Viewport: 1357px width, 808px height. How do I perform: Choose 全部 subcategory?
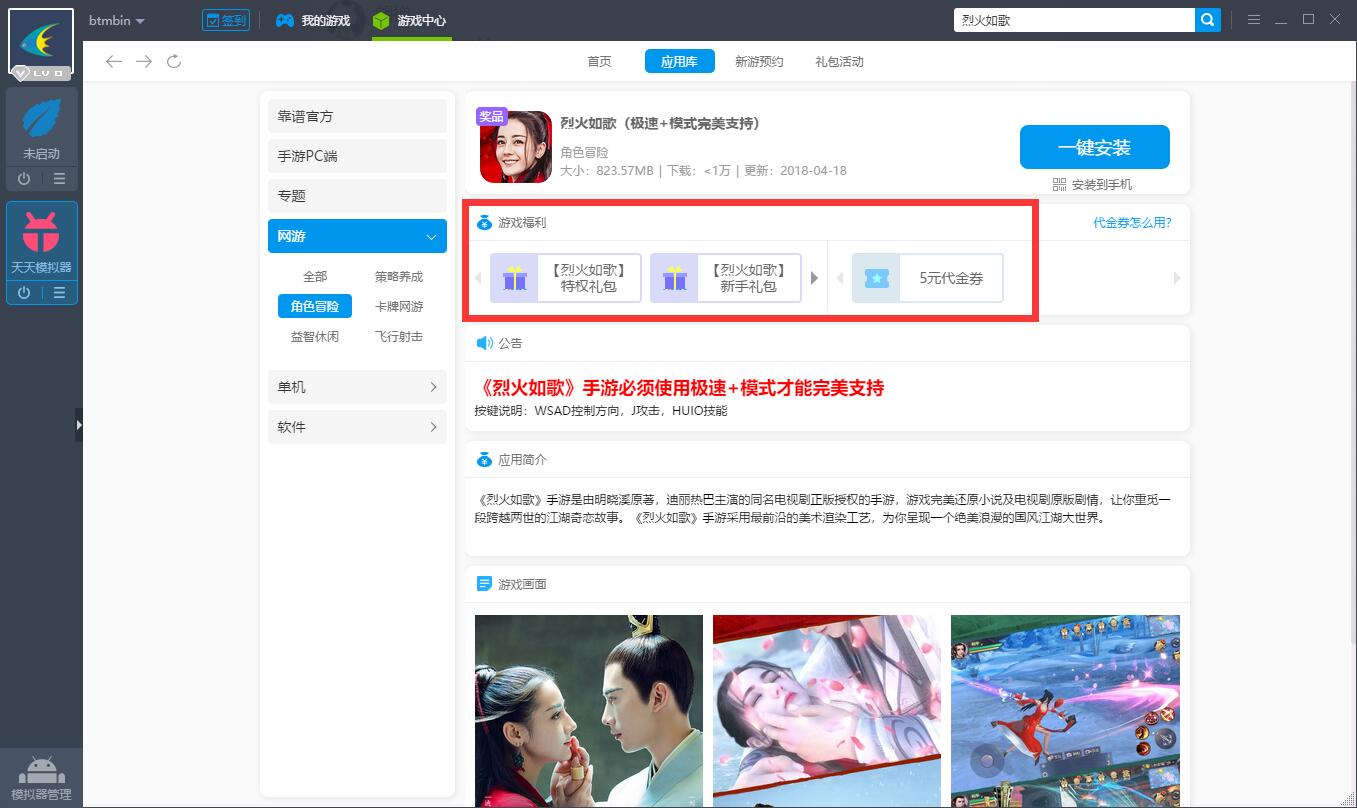tap(315, 277)
